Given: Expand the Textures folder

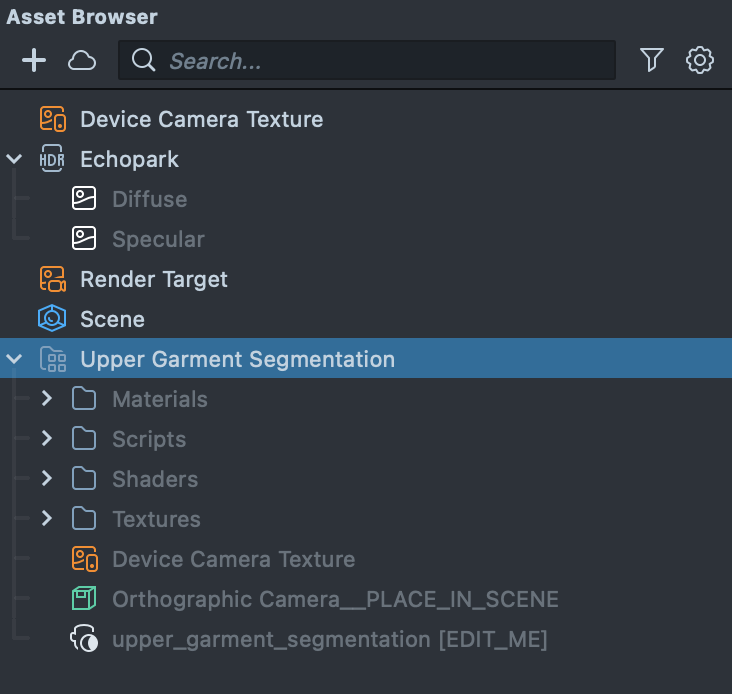Looking at the screenshot, I should 47,519.
